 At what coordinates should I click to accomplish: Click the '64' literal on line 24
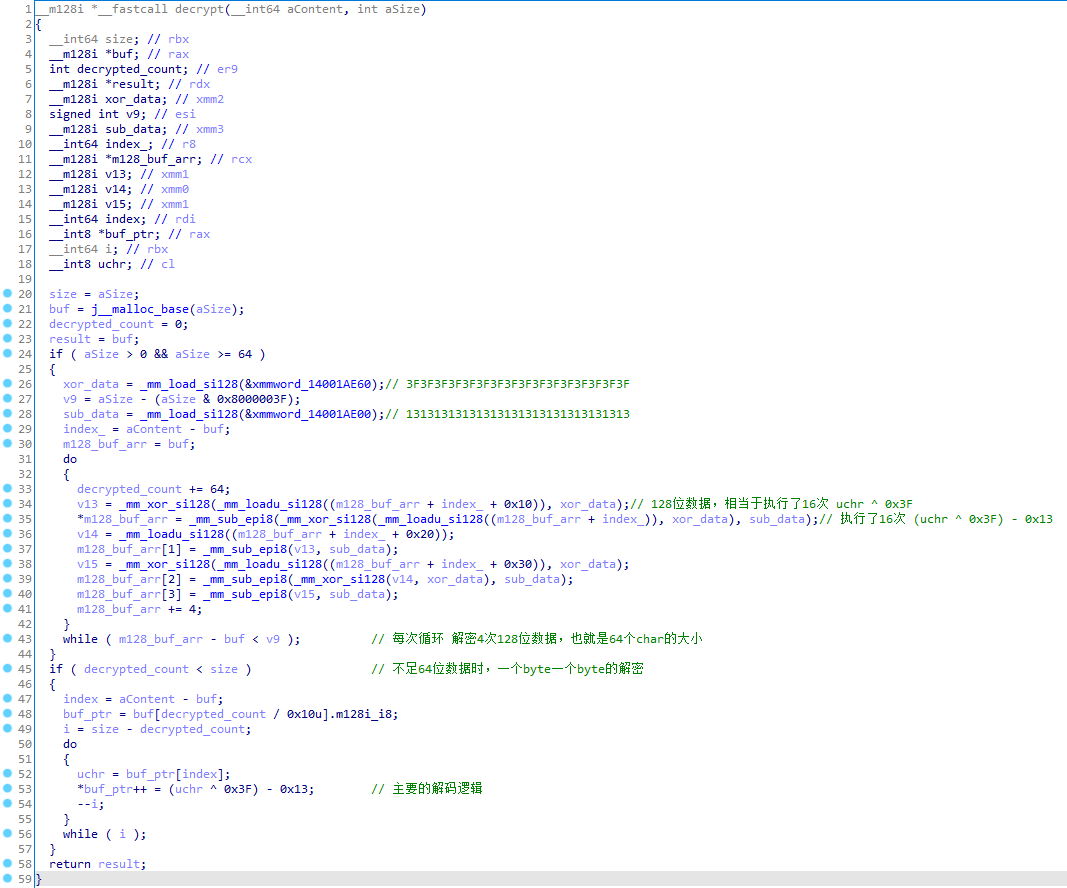pos(245,354)
